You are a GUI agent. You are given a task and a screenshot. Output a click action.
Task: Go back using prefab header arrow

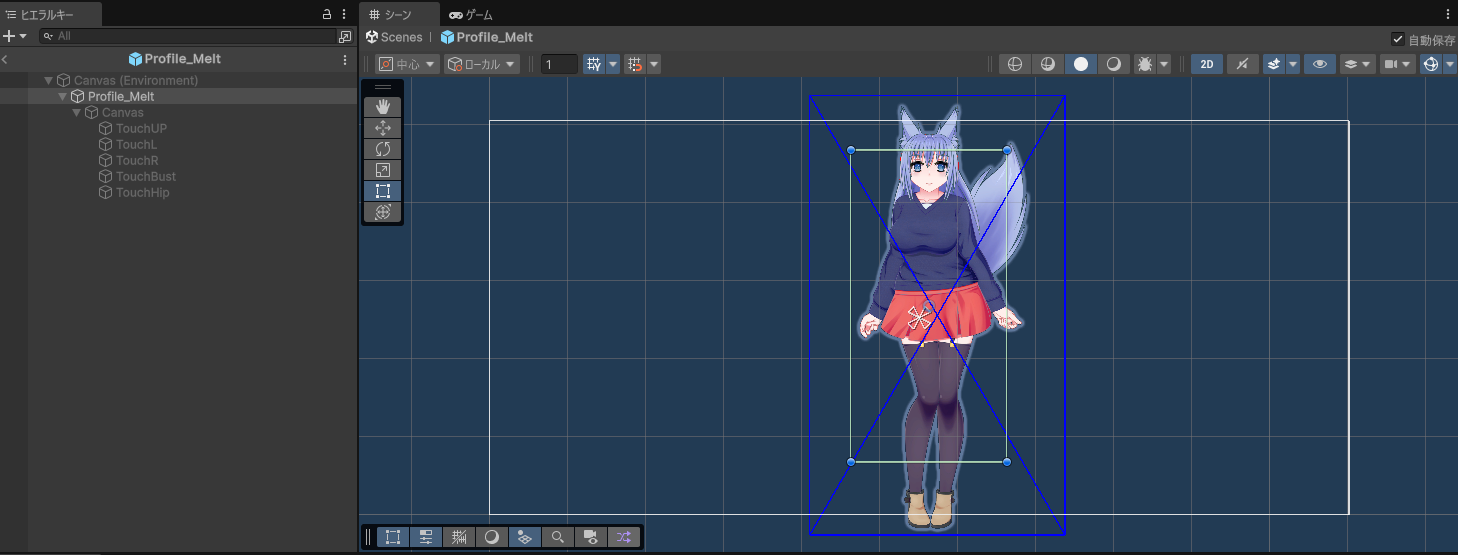pos(6,59)
